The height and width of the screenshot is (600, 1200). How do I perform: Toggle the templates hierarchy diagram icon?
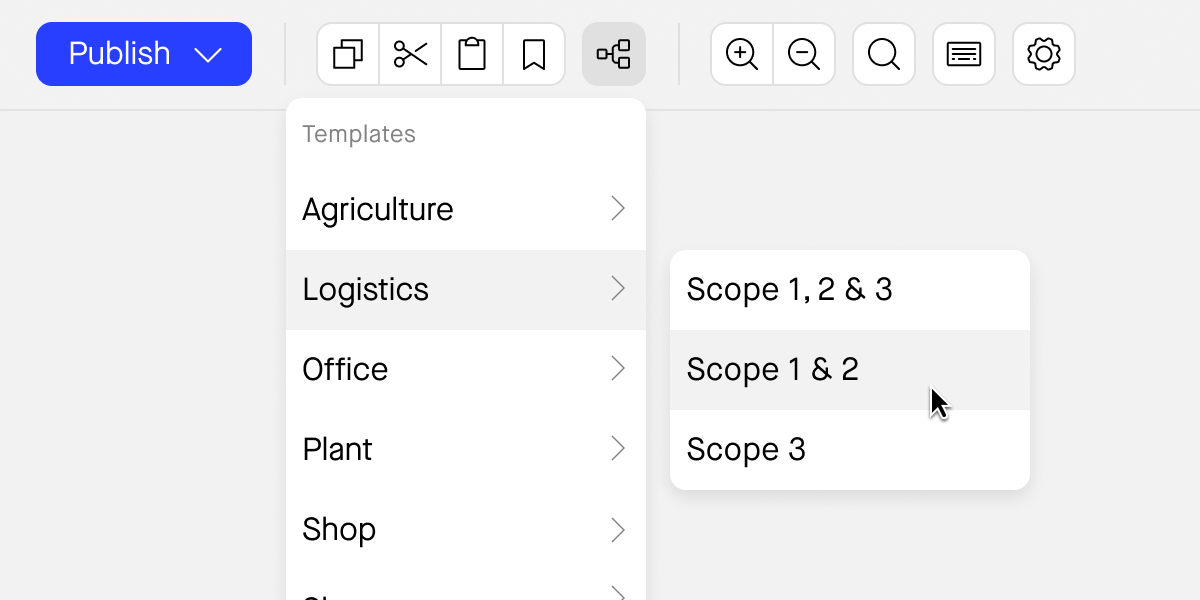pos(614,54)
